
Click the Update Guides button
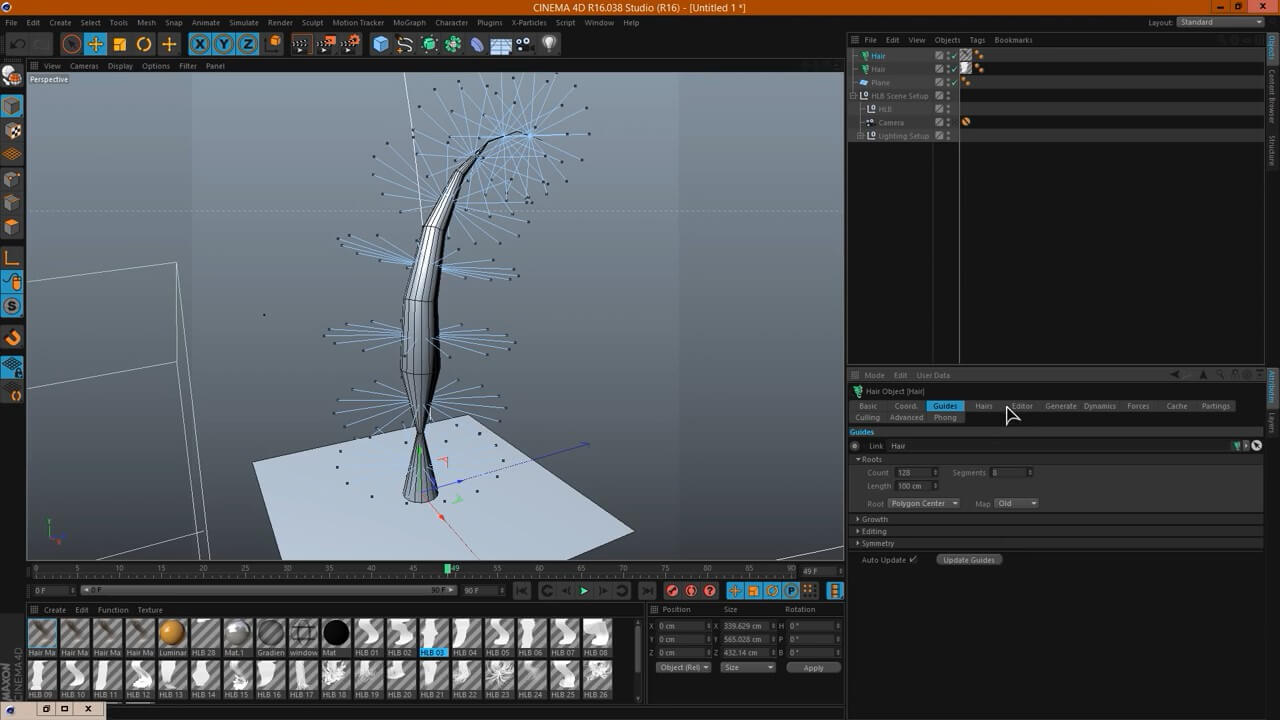coord(969,560)
